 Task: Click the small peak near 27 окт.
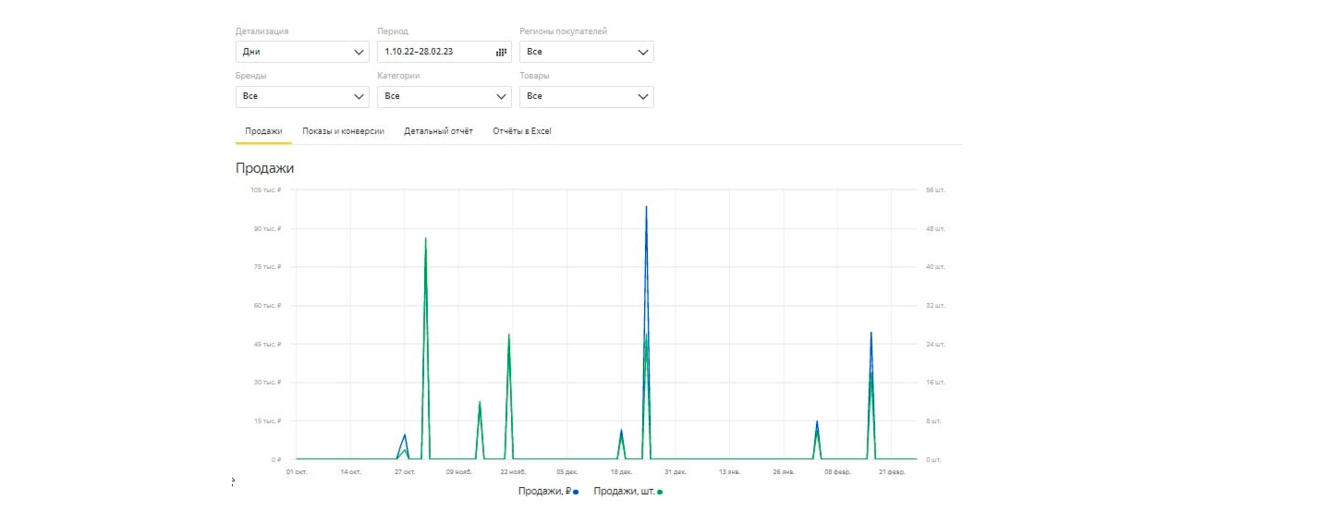404,435
